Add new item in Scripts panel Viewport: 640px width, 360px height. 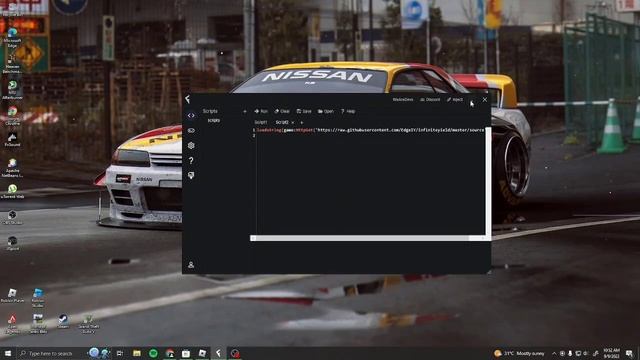pos(244,111)
